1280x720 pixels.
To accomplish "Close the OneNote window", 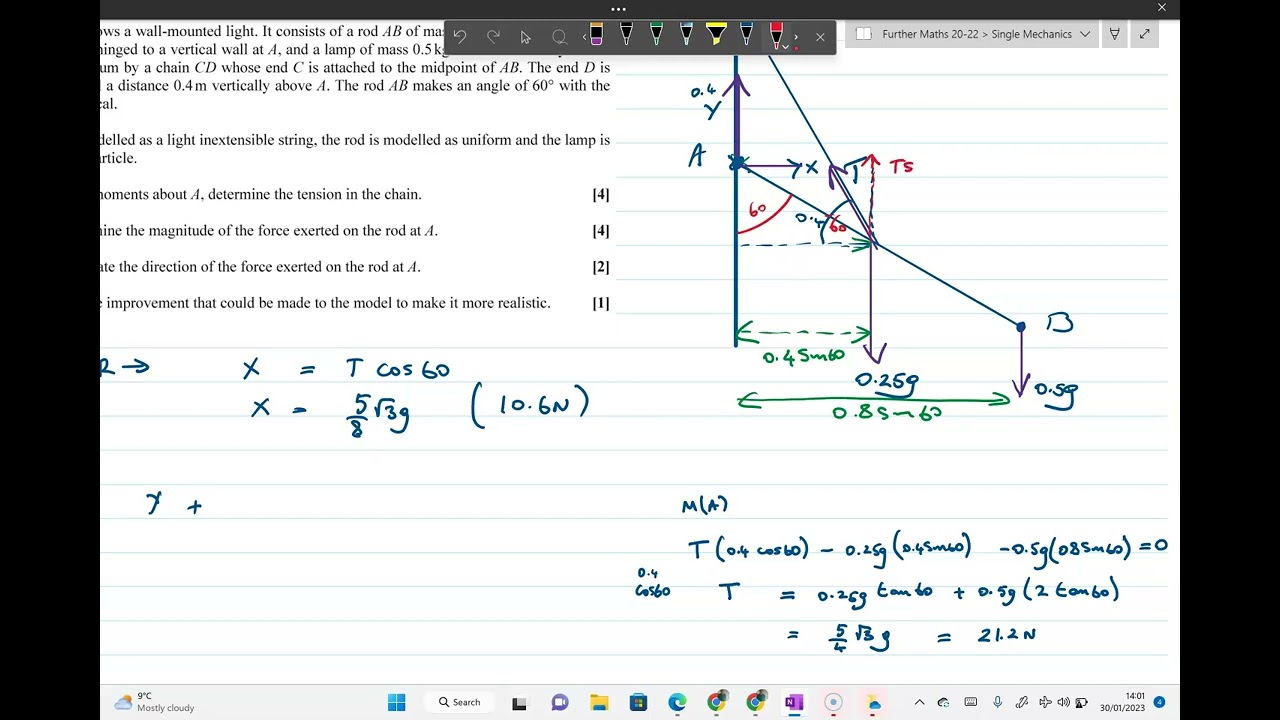I will point(1161,8).
